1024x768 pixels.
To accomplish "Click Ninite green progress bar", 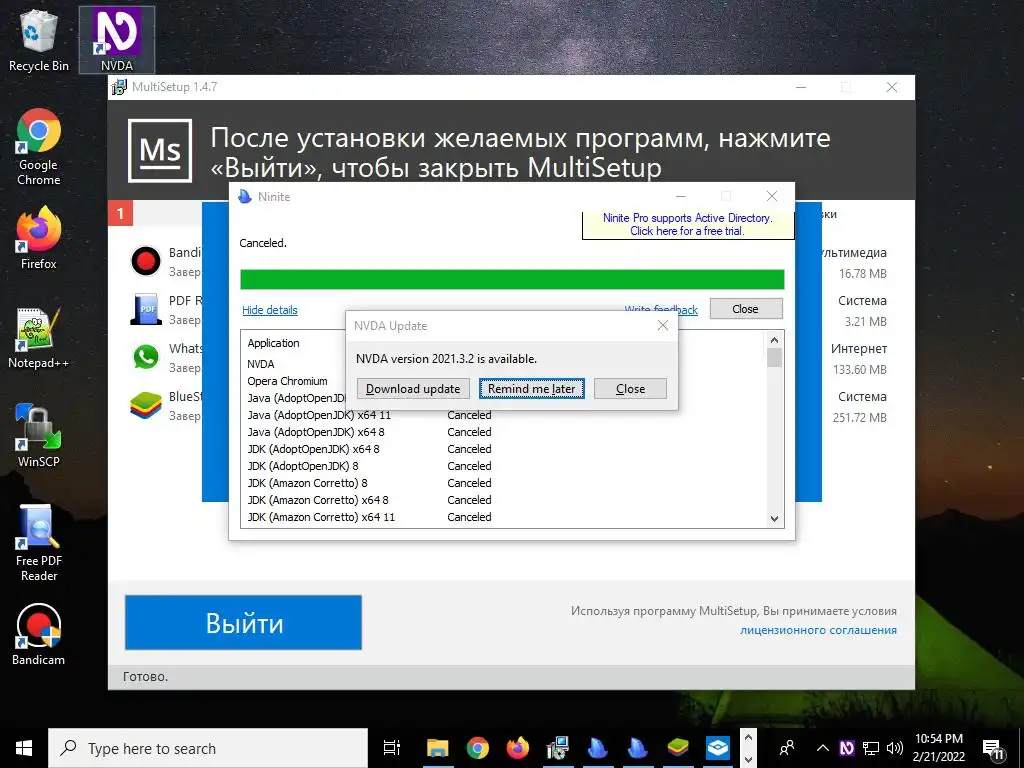I will coord(512,280).
